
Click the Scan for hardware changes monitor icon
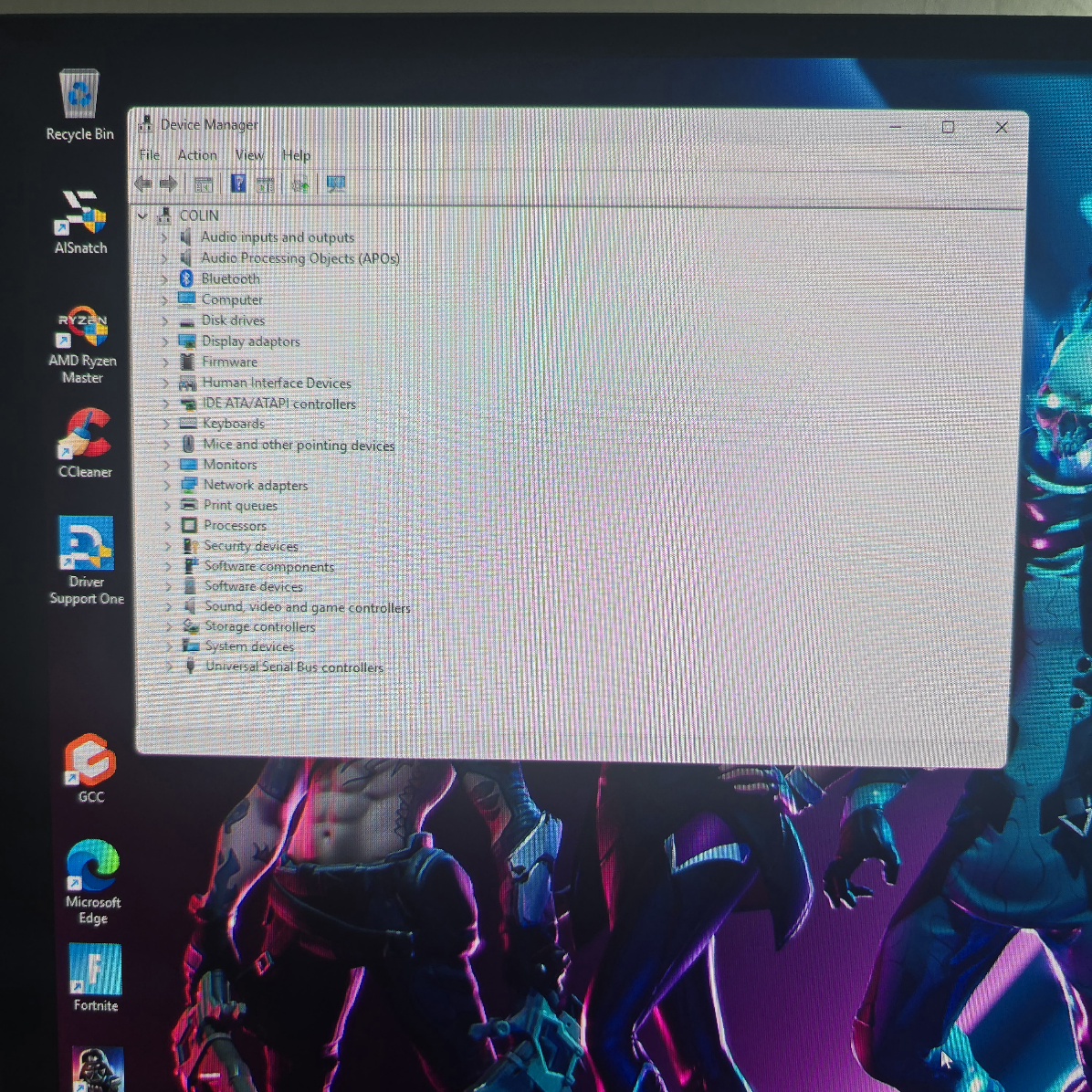tap(336, 184)
